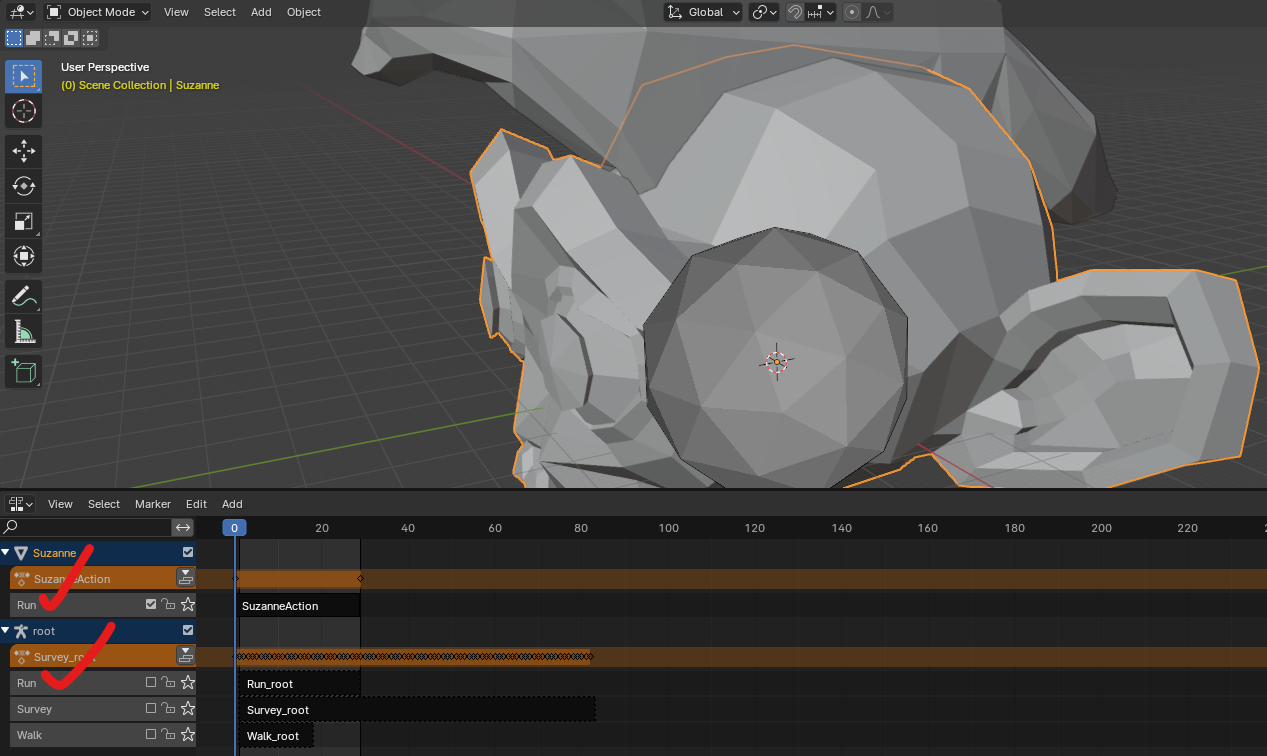
Task: Solo the Survey track star
Action: pyautogui.click(x=187, y=708)
